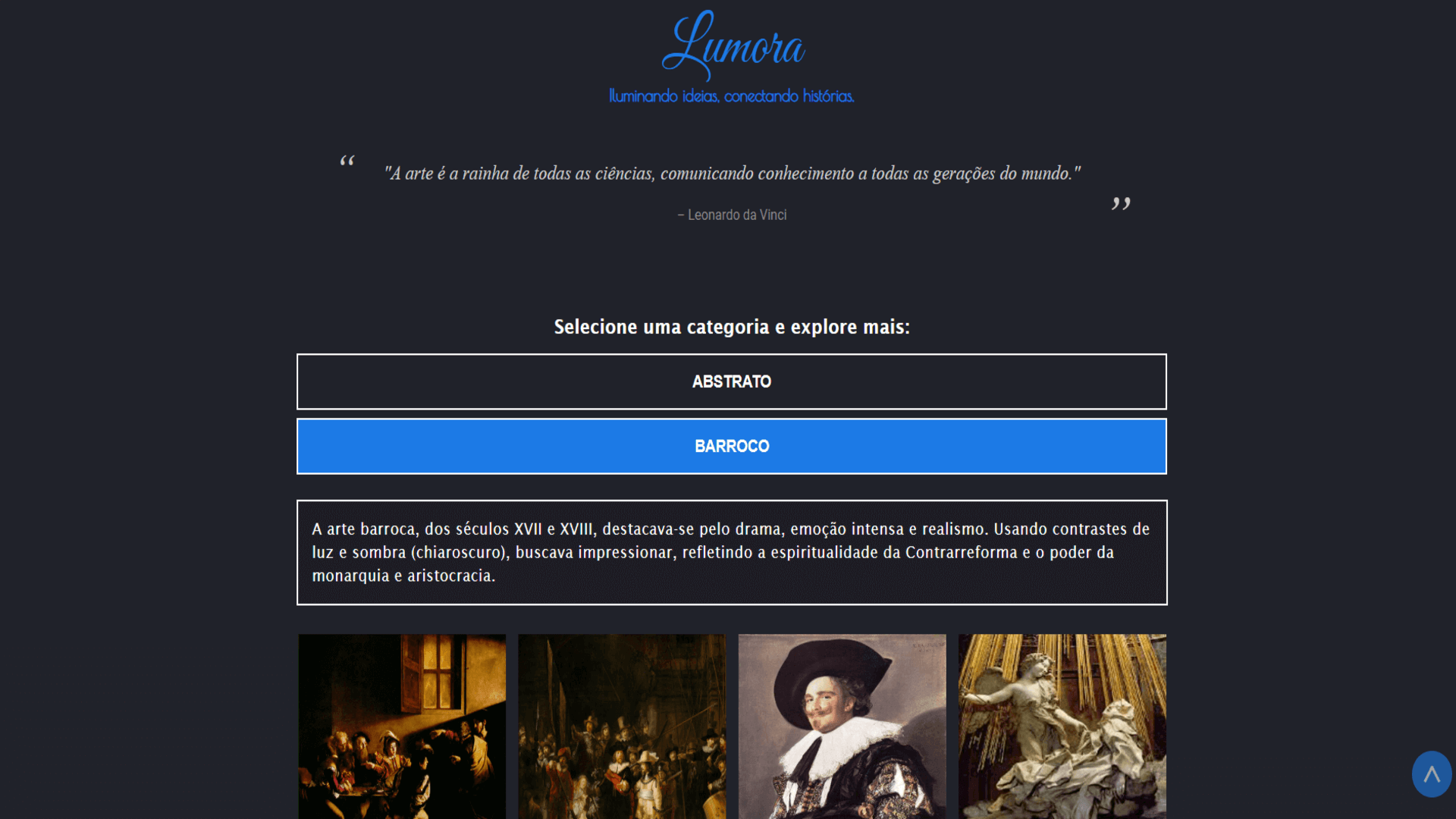This screenshot has width=1456, height=819.
Task: Select the ABSTRATO category
Action: pyautogui.click(x=732, y=381)
